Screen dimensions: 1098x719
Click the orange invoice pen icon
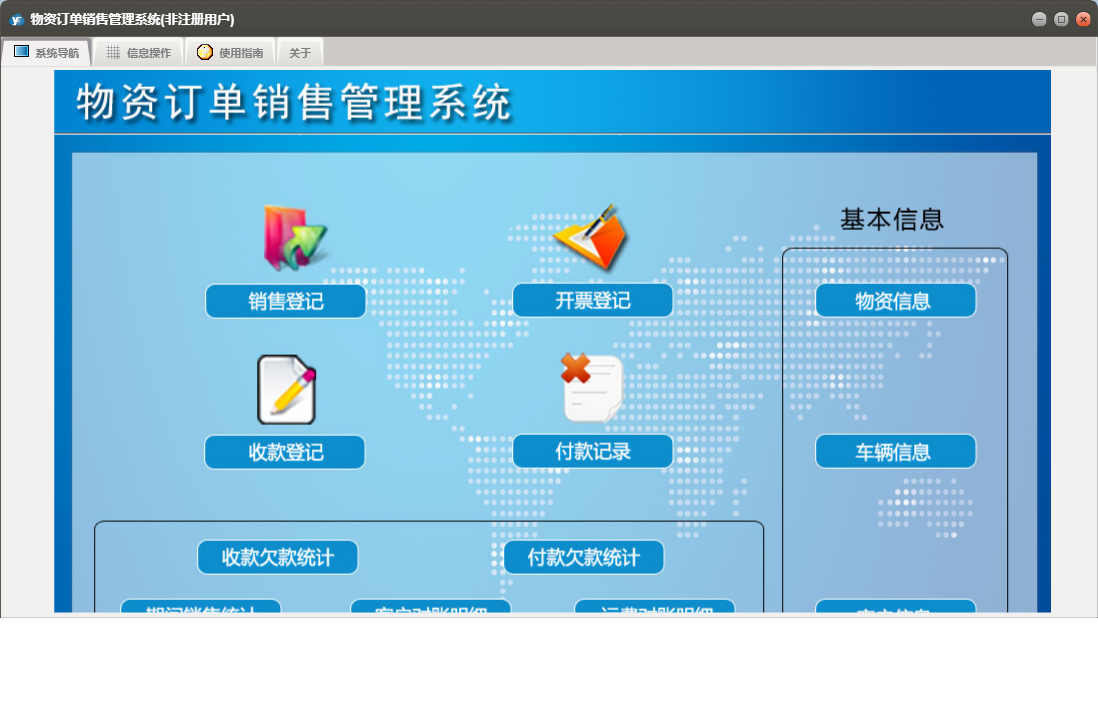point(591,238)
